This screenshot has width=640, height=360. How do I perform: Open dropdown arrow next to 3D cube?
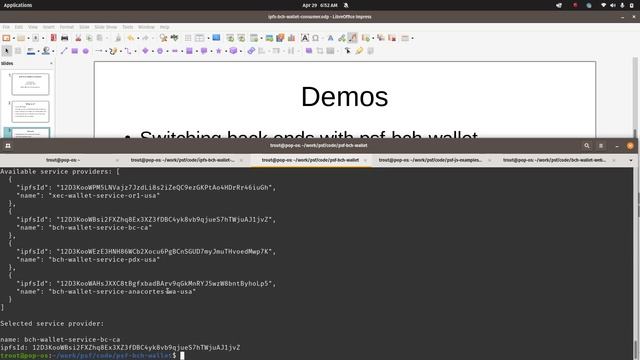tap(241, 51)
